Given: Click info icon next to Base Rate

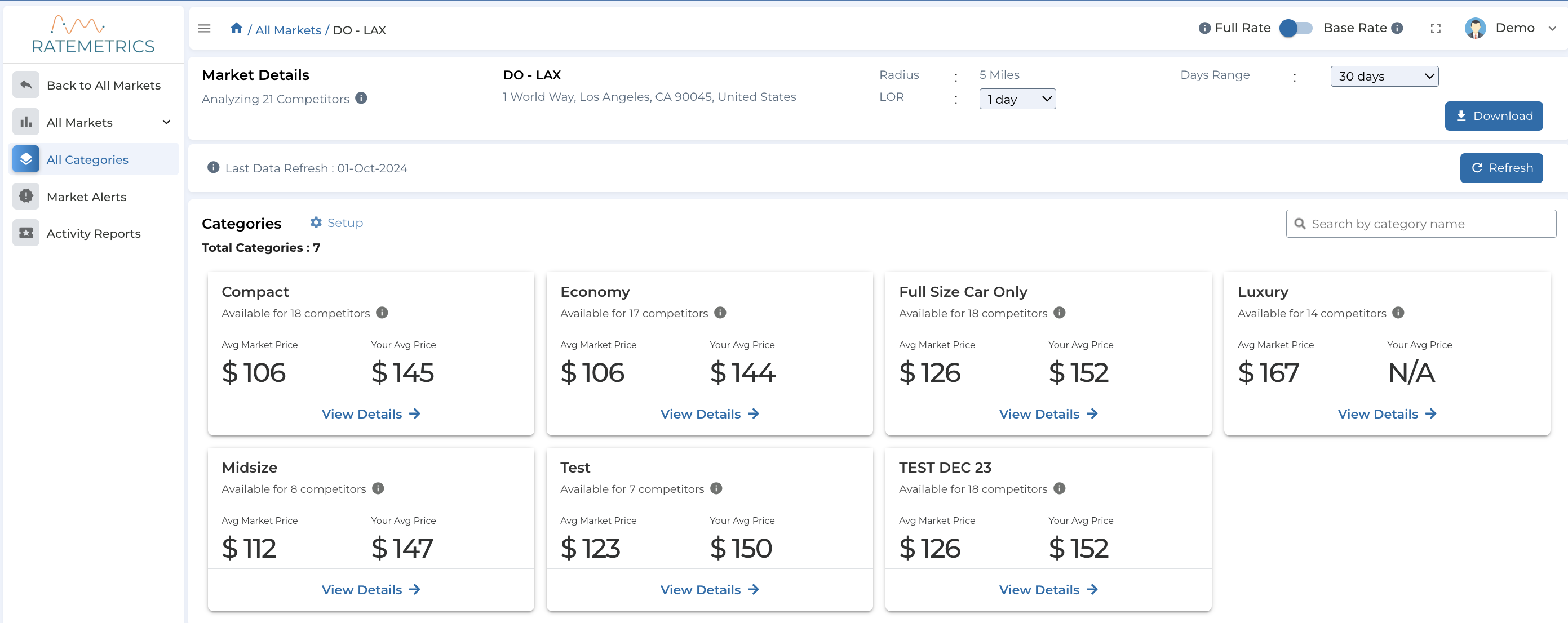Looking at the screenshot, I should (x=1398, y=28).
